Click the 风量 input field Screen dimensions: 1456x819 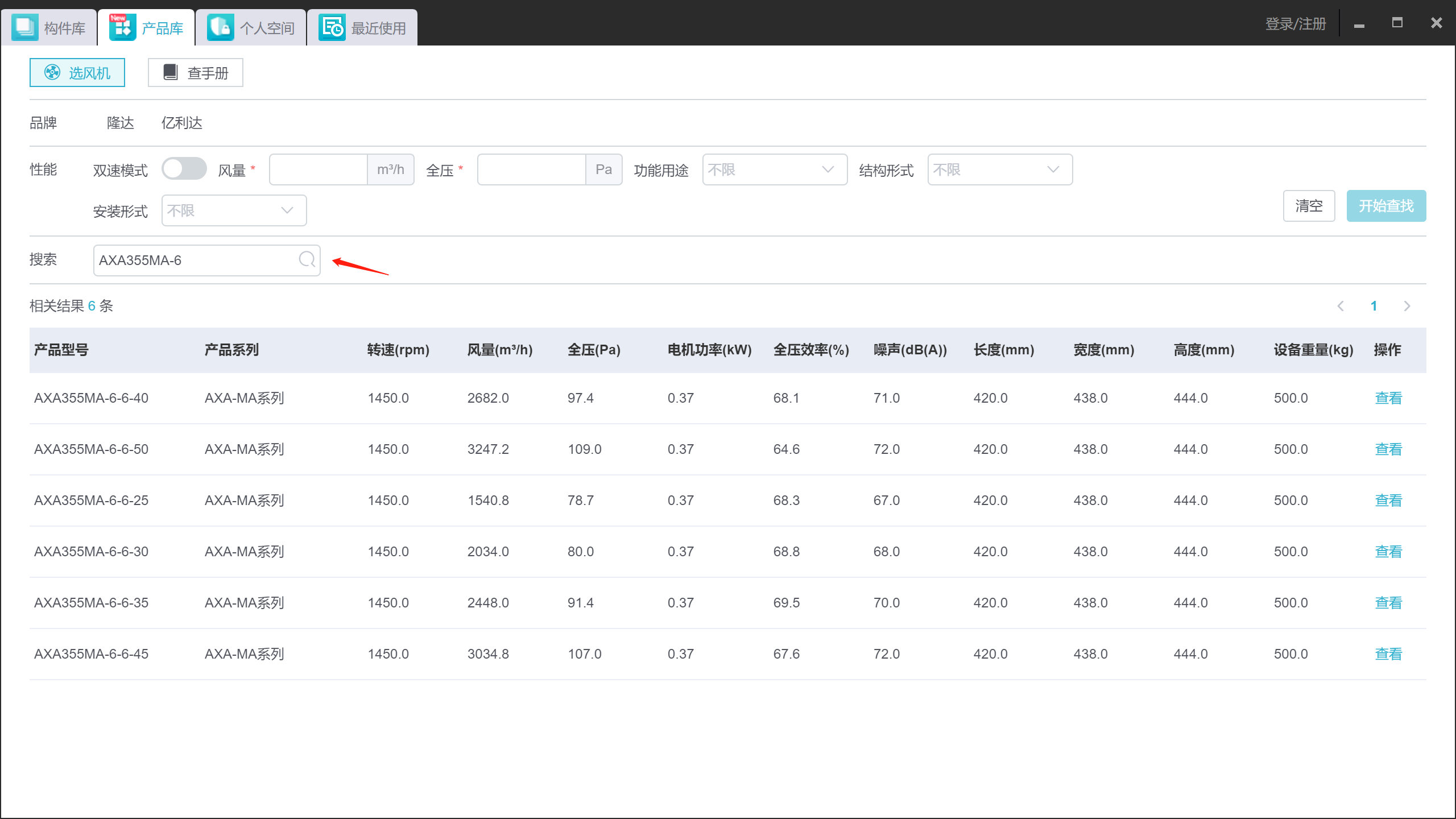click(318, 169)
